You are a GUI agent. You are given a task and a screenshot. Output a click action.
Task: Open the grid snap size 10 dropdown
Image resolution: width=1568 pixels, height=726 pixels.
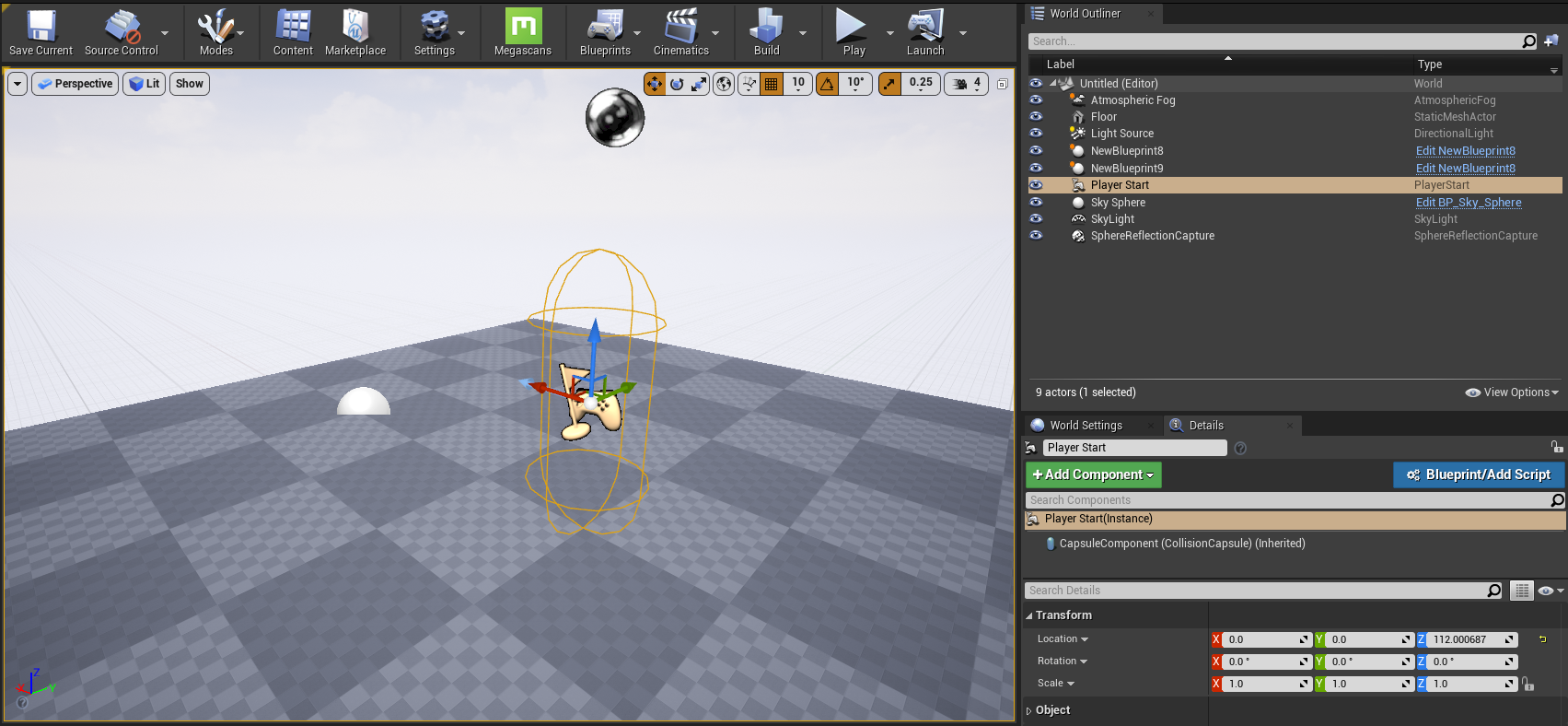click(x=798, y=84)
